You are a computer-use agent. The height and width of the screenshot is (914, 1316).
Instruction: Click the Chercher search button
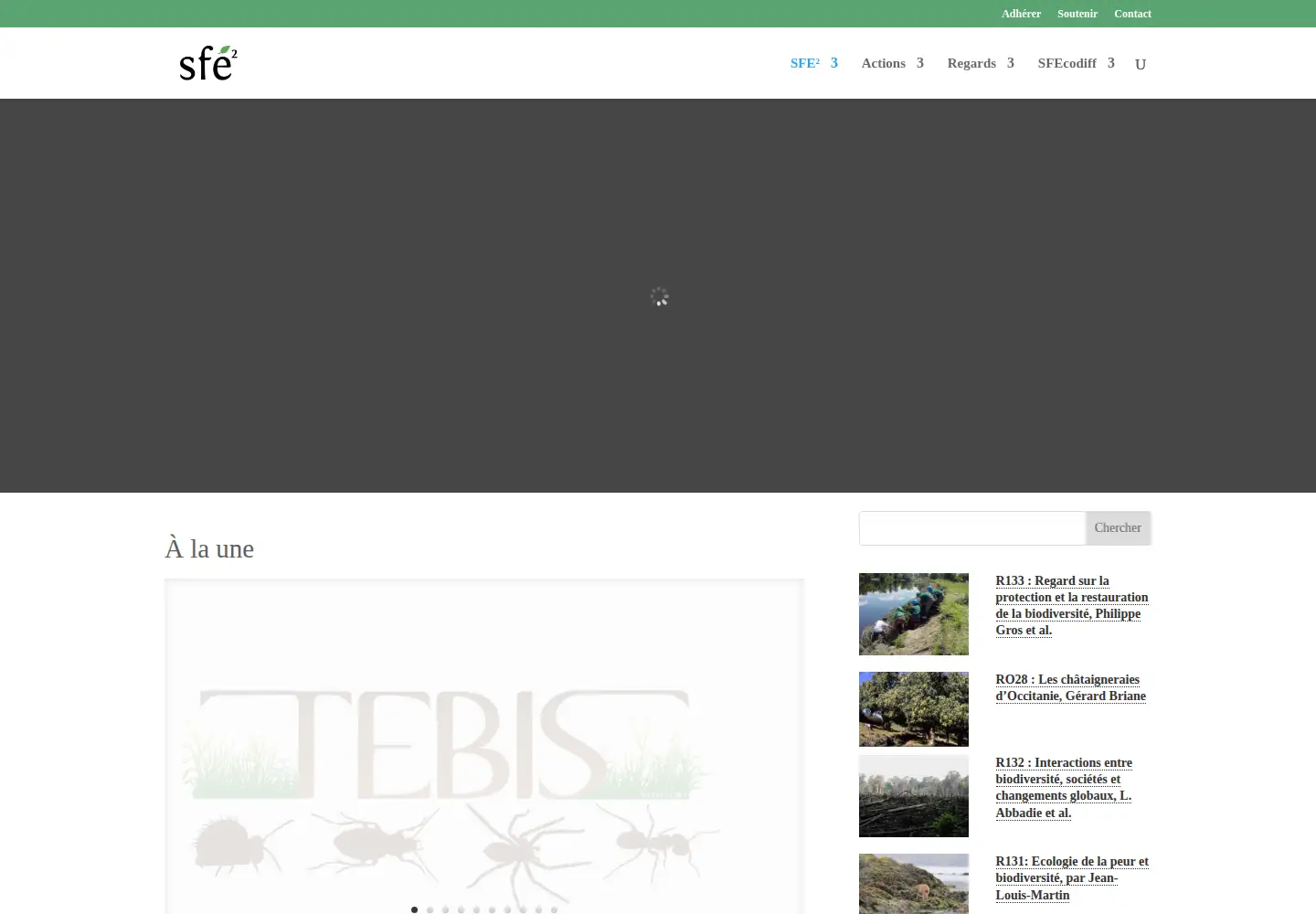(x=1118, y=527)
